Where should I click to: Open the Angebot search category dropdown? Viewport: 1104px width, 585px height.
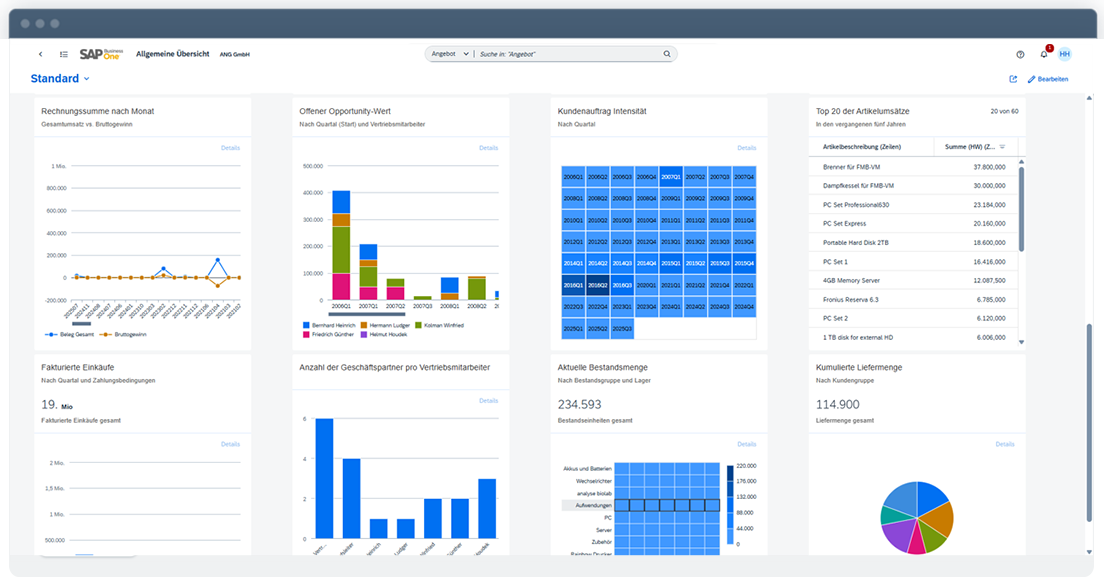(x=448, y=54)
